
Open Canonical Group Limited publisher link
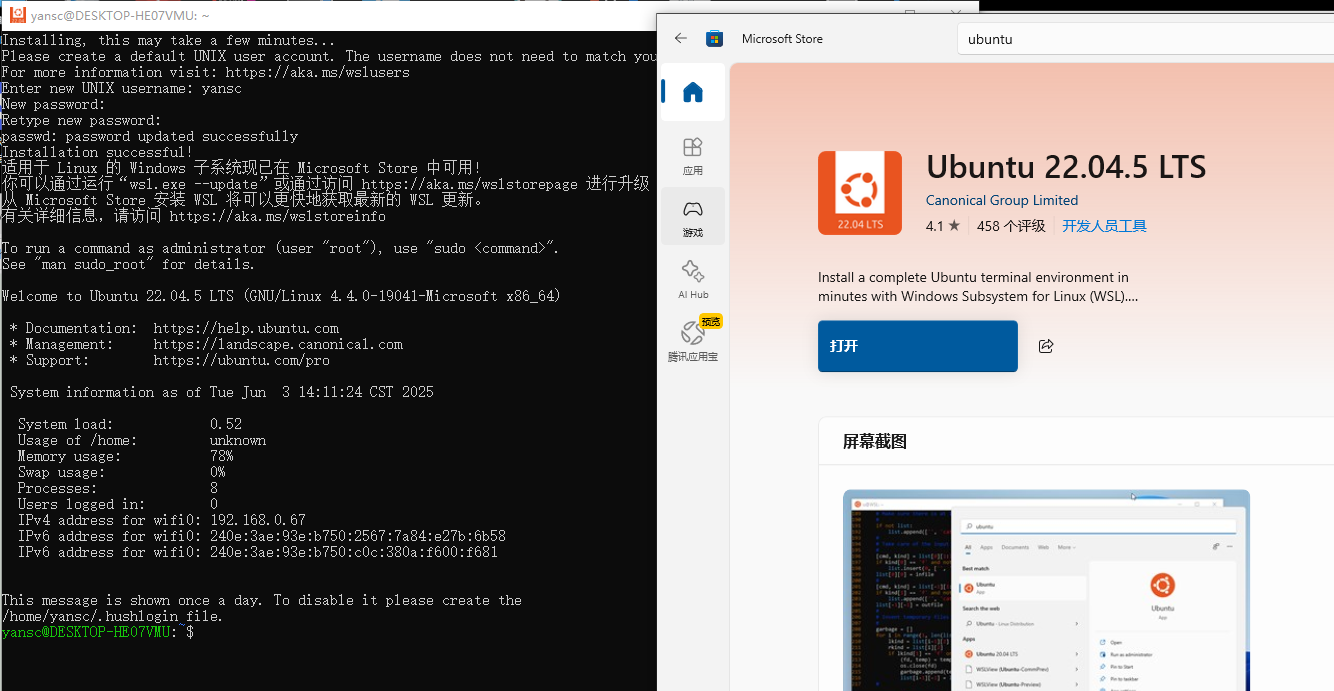coord(1002,200)
